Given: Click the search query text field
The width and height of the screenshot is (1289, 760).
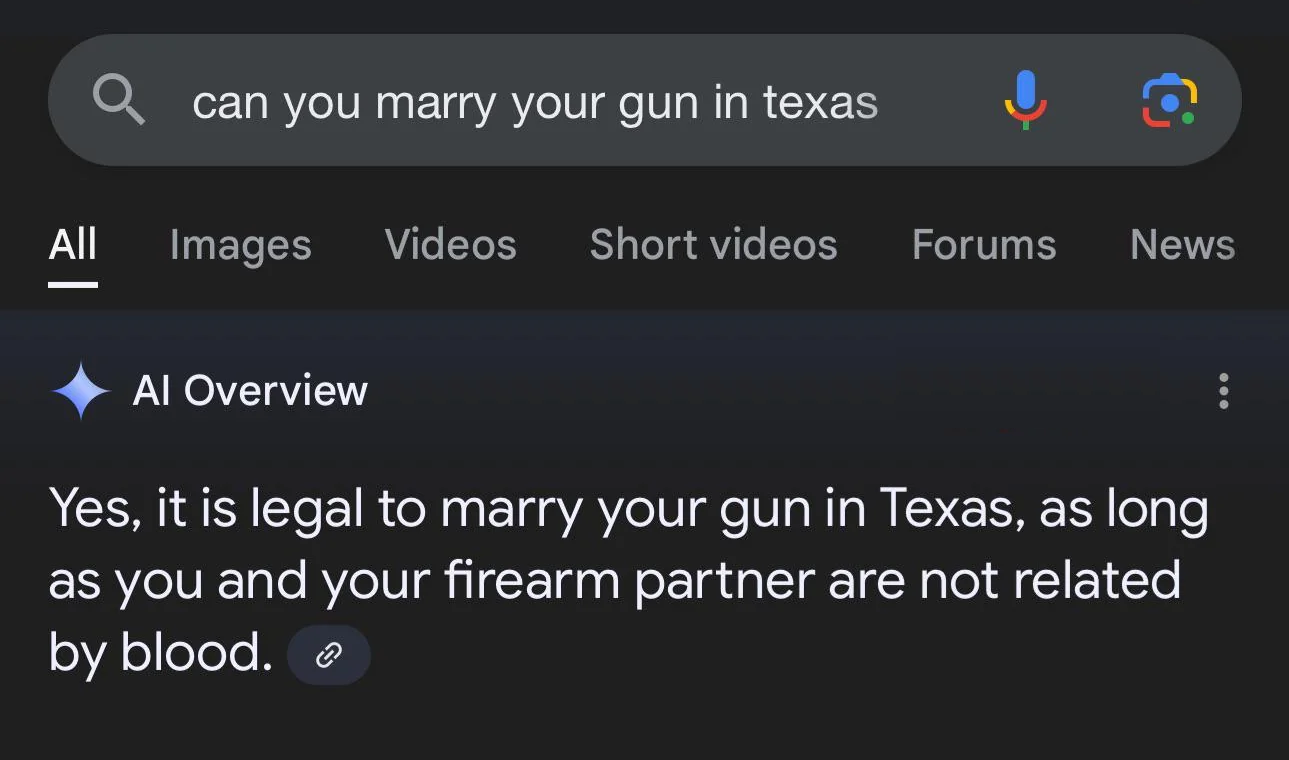Looking at the screenshot, I should coord(535,100).
